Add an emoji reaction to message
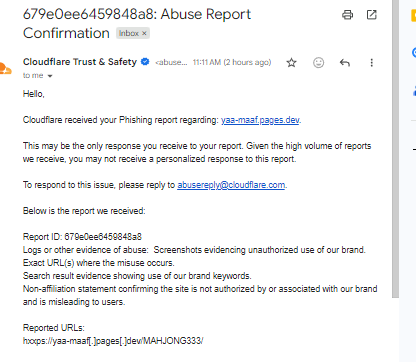Image resolution: width=416 pixels, height=362 pixels. [318, 63]
